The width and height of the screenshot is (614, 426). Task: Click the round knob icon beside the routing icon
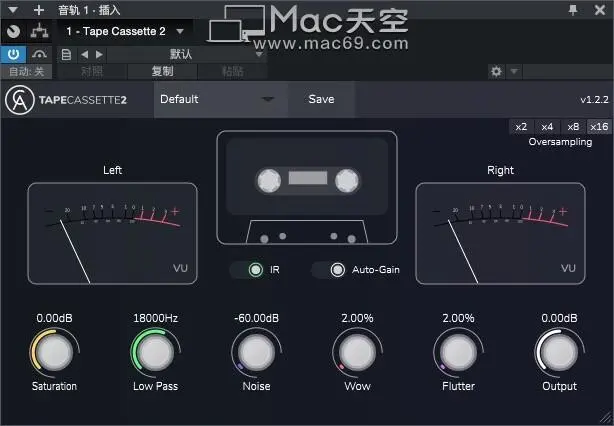click(13, 31)
